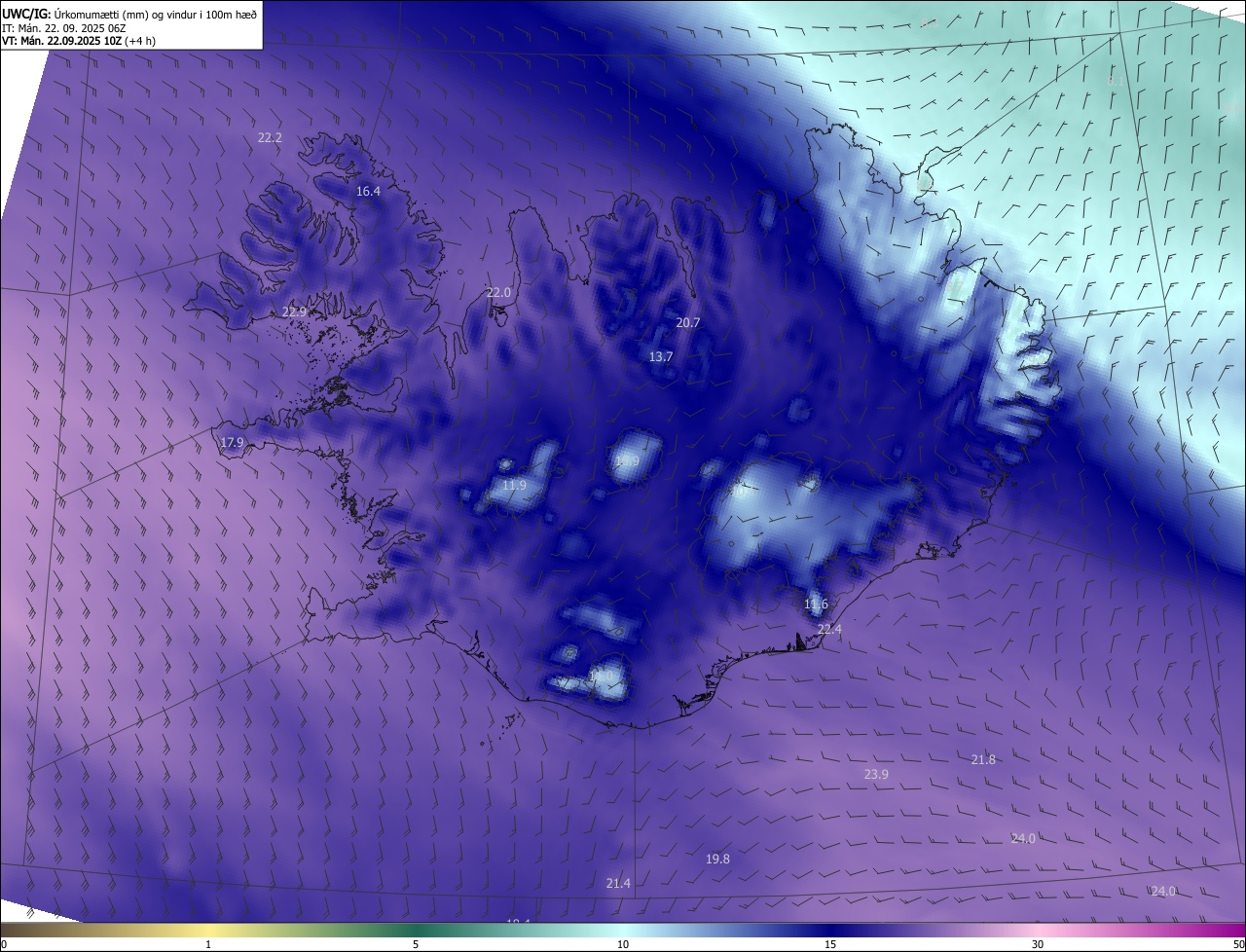1246x952 pixels.
Task: Click the color scale tick label 50
Action: coord(1238,944)
